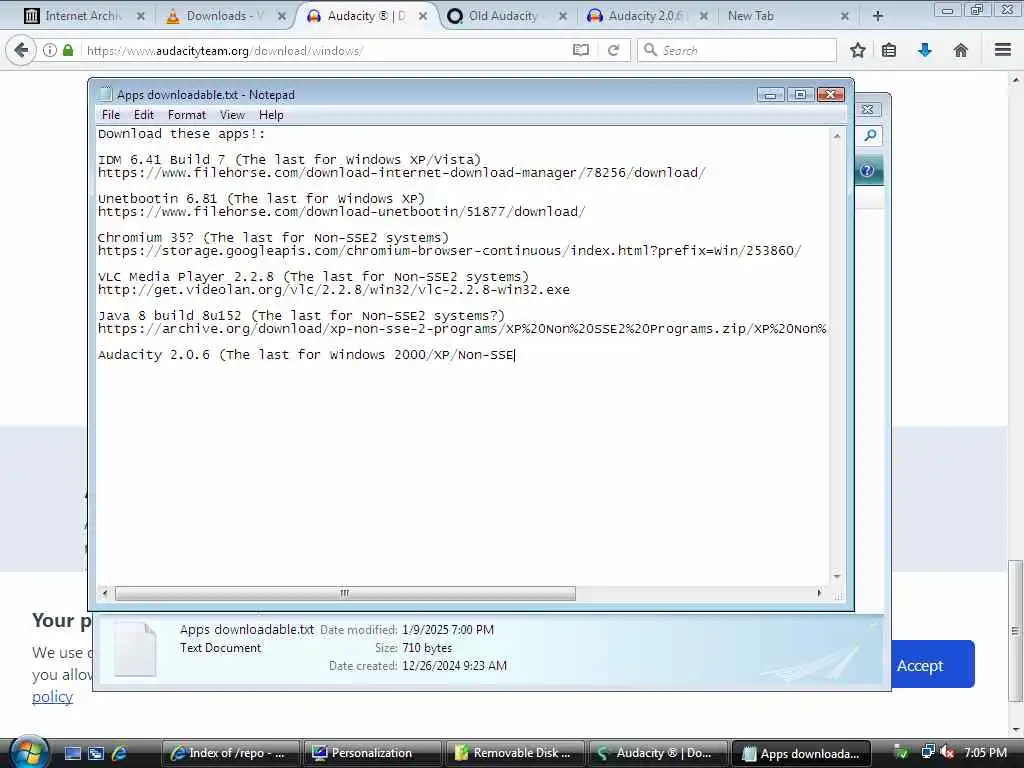Open Notepad Edit menu
Viewport: 1024px width, 768px height.
(x=144, y=115)
